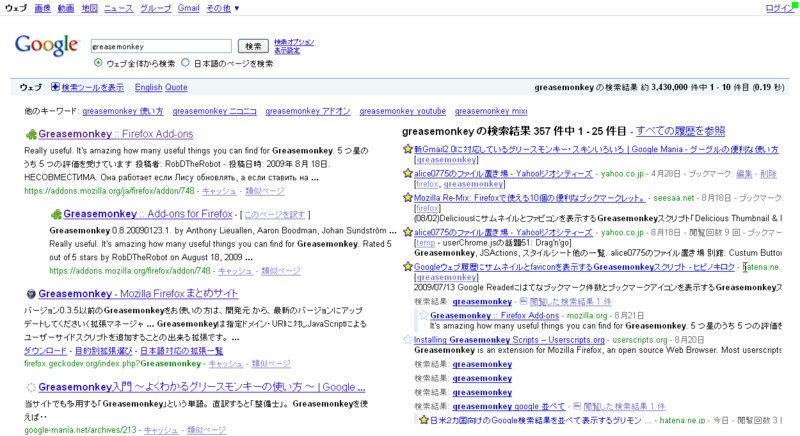This screenshot has width=800, height=436.
Task: Click temp tag under alice0775 8月18日 entry
Action: coord(426,243)
